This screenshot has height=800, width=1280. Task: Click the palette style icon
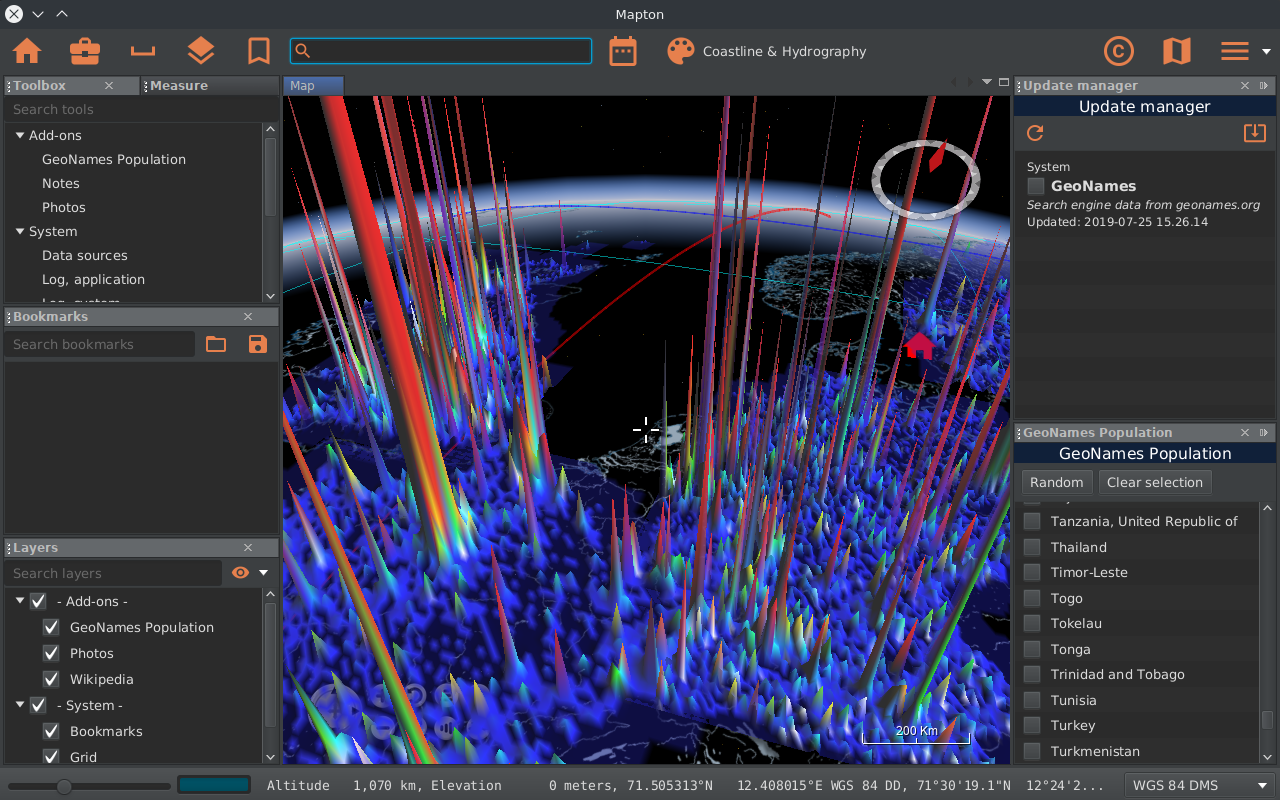681,51
